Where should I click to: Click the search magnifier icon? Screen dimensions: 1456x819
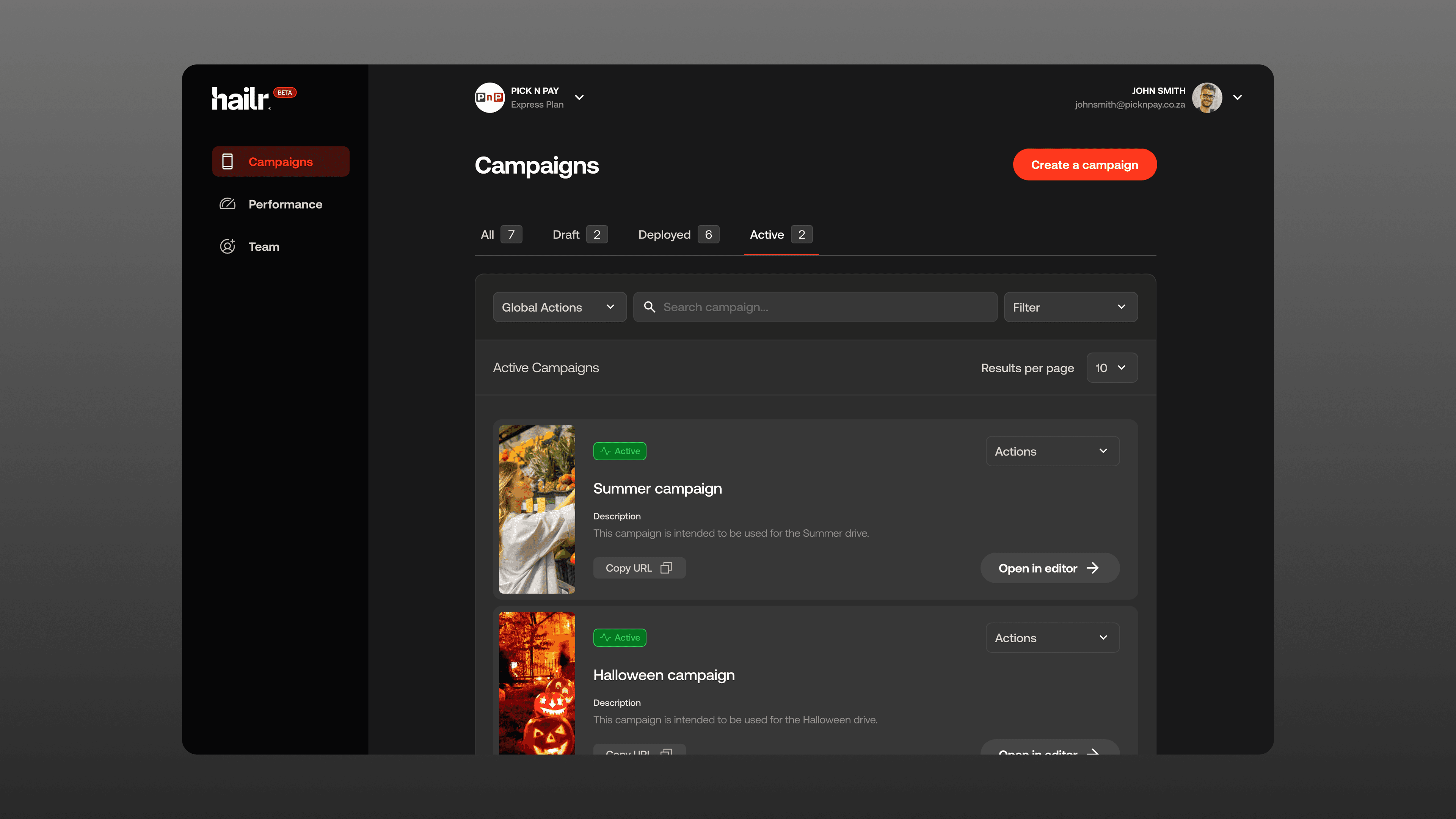pyautogui.click(x=650, y=307)
